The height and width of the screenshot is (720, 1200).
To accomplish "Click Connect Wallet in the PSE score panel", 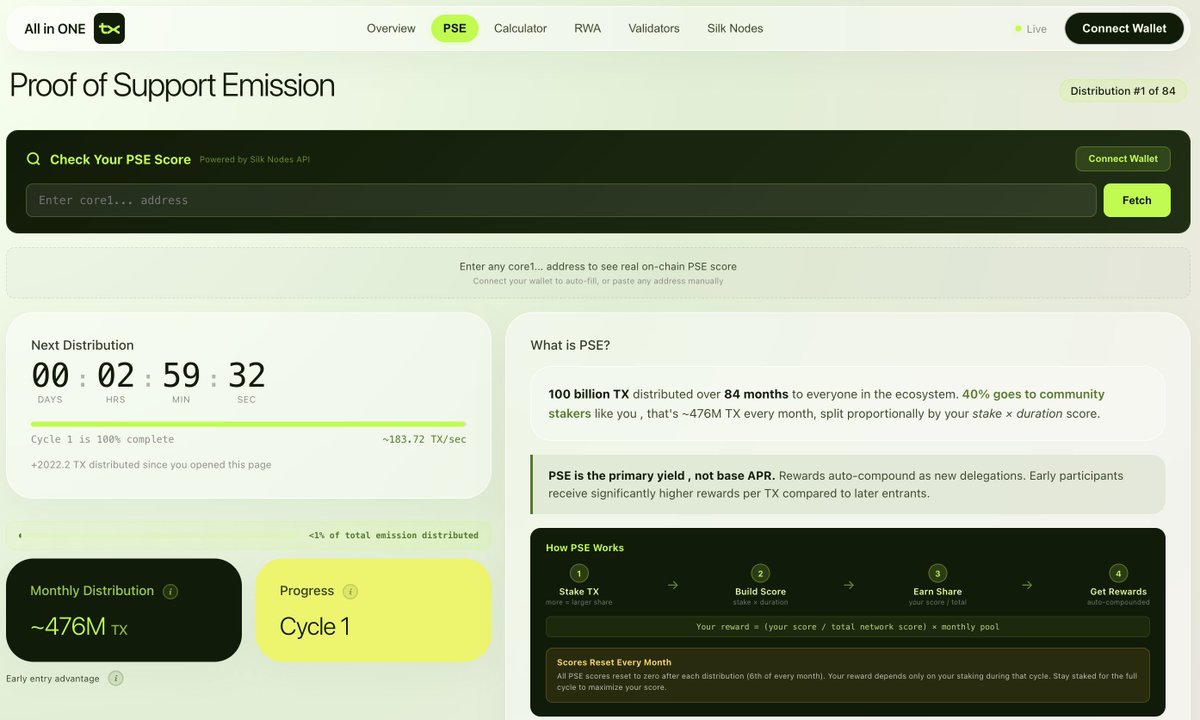I will pos(1123,158).
